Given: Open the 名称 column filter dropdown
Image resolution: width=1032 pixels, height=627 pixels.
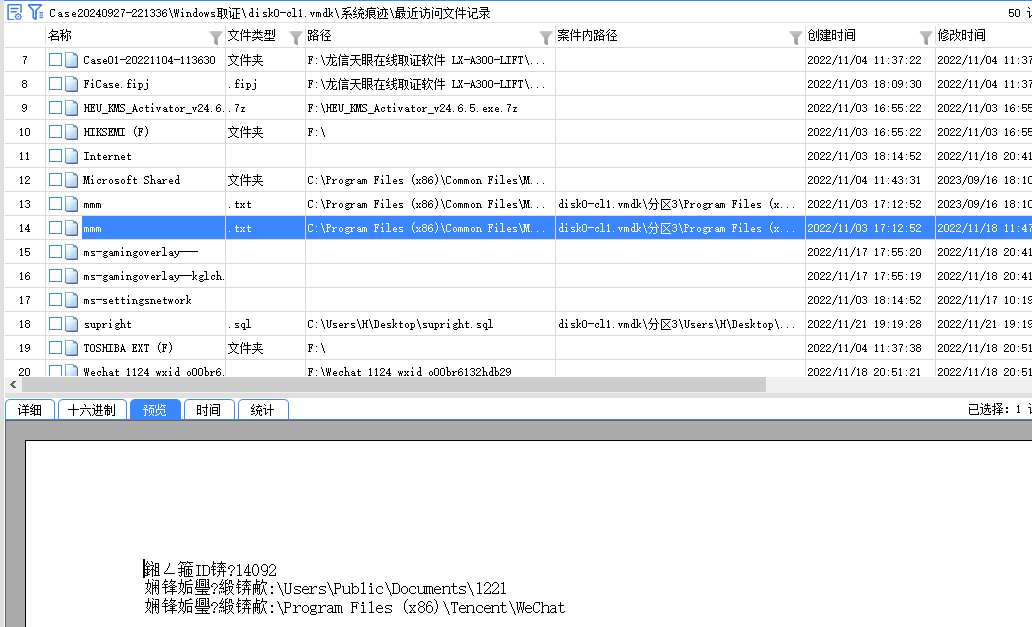Looking at the screenshot, I should coord(216,37).
